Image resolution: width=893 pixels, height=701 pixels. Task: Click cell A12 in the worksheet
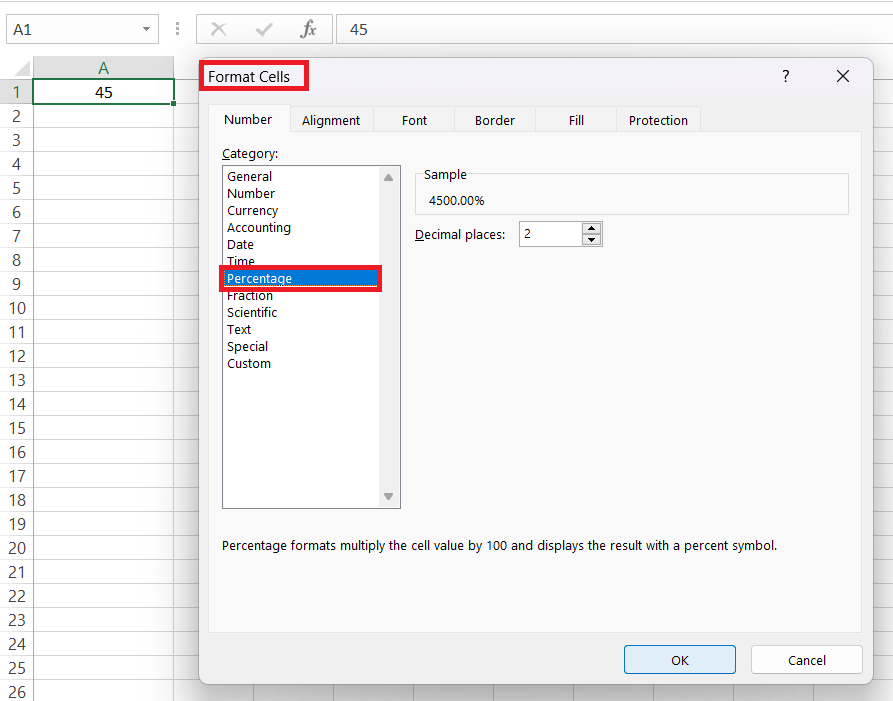(x=103, y=356)
